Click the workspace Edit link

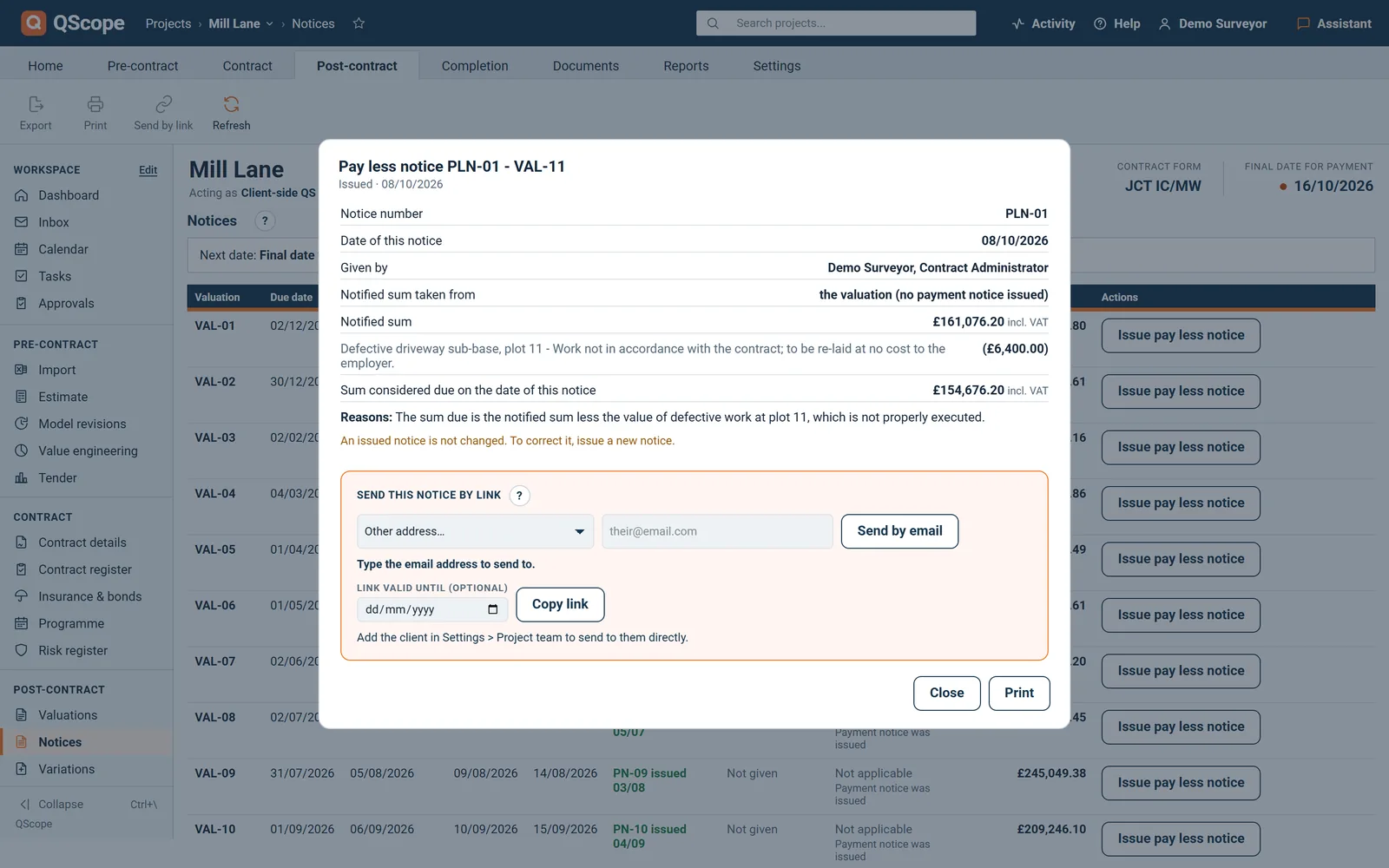coord(148,170)
